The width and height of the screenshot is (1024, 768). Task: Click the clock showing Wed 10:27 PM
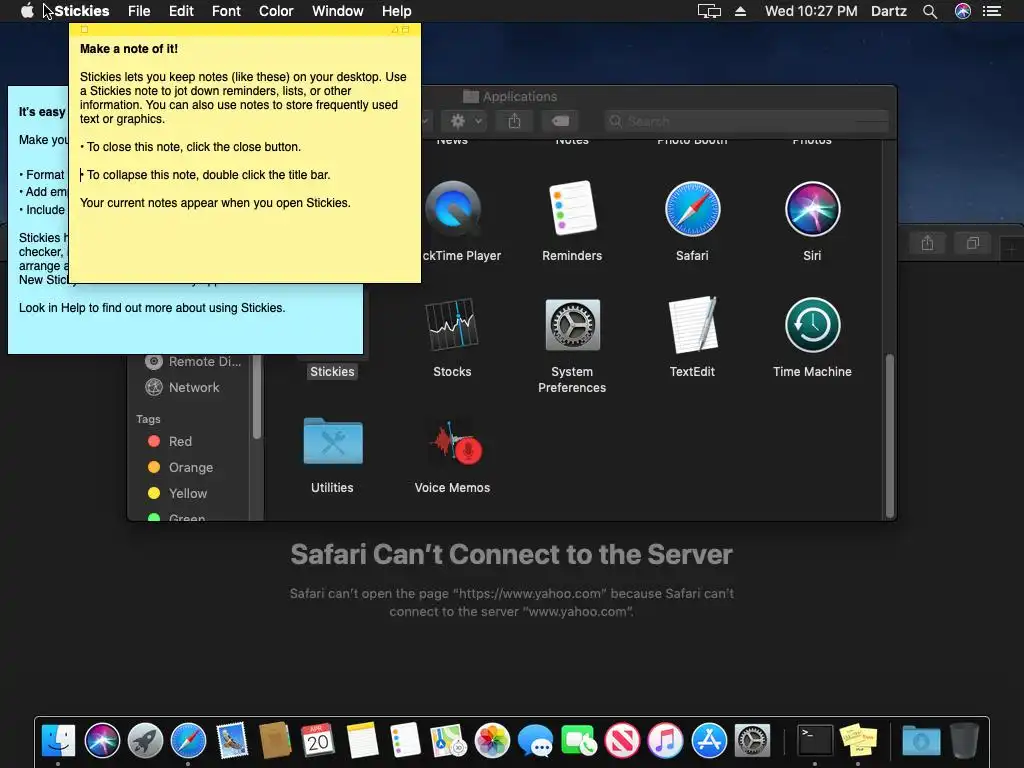[x=811, y=11]
